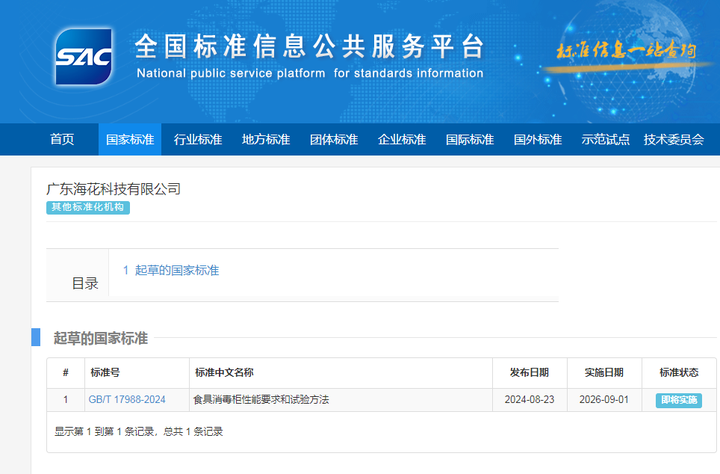Screen dimensions: 720x474
Task: Click the 发布日期 column header
Action: click(529, 372)
